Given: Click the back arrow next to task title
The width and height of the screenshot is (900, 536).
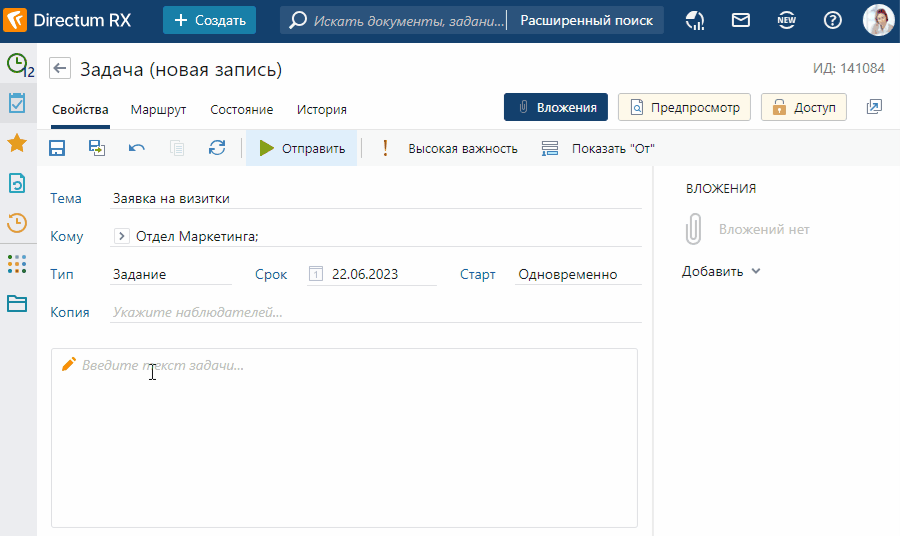Looking at the screenshot, I should (x=60, y=69).
